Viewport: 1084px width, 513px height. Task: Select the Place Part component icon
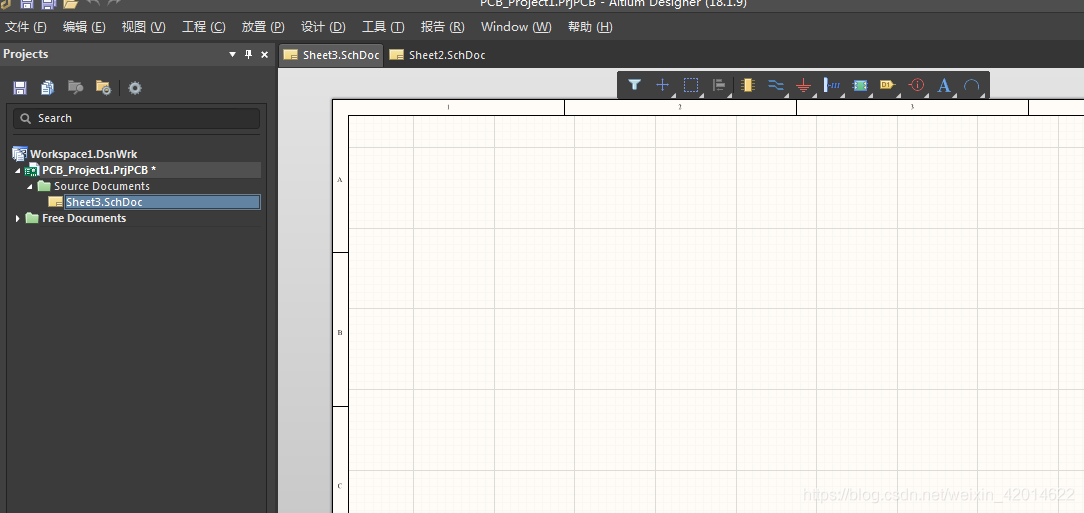[747, 86]
